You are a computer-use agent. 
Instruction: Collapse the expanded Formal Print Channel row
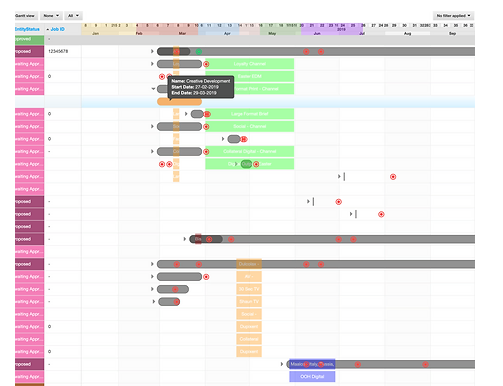[x=153, y=89]
